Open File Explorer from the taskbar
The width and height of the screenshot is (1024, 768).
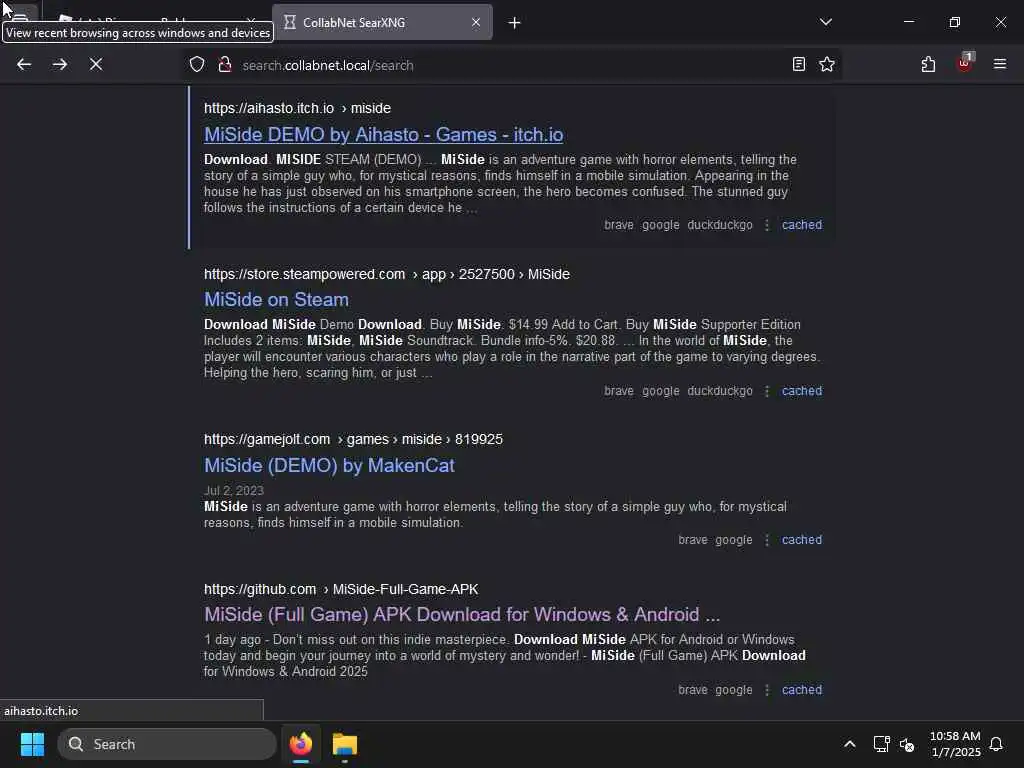345,744
